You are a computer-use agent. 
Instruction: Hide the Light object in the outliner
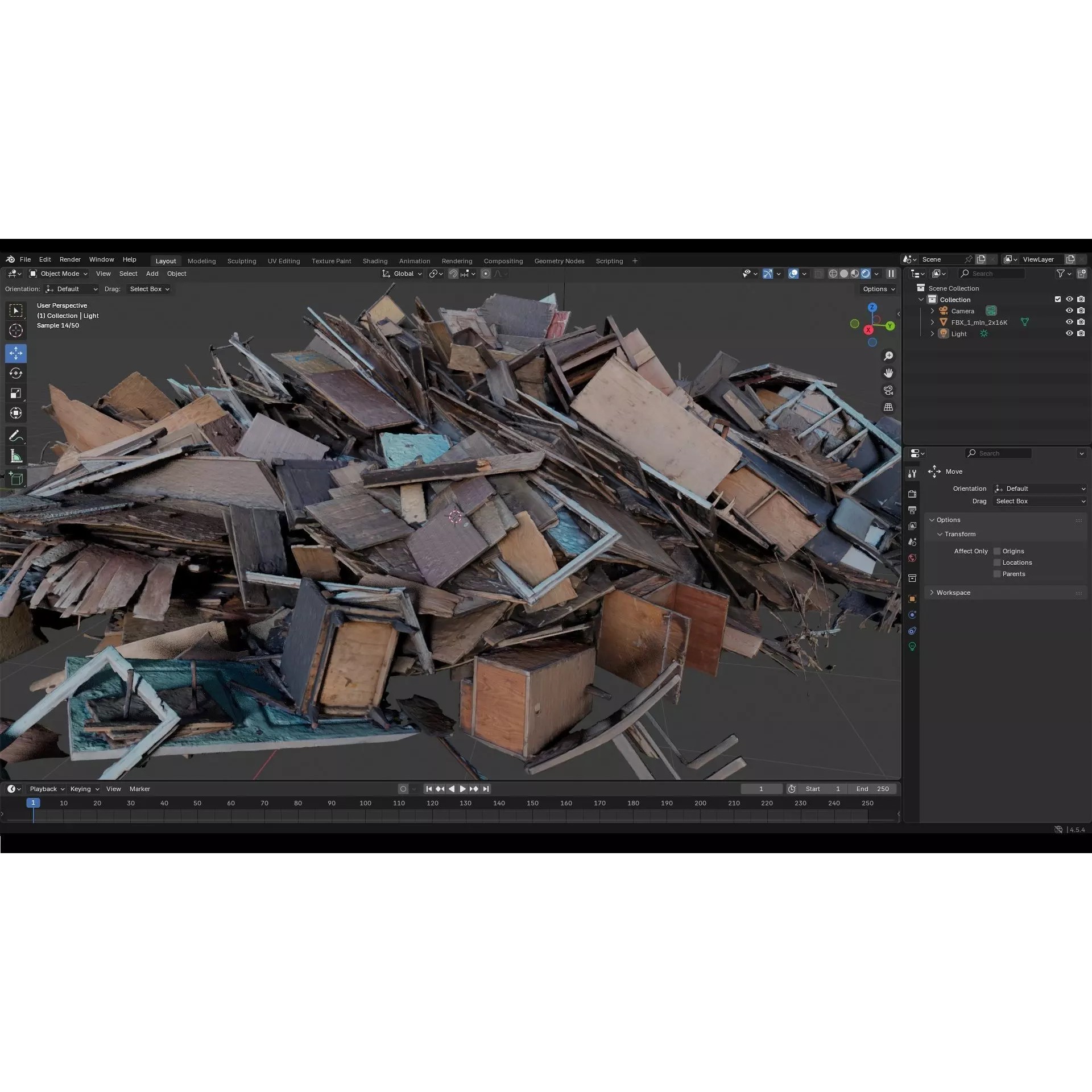[x=1069, y=334]
